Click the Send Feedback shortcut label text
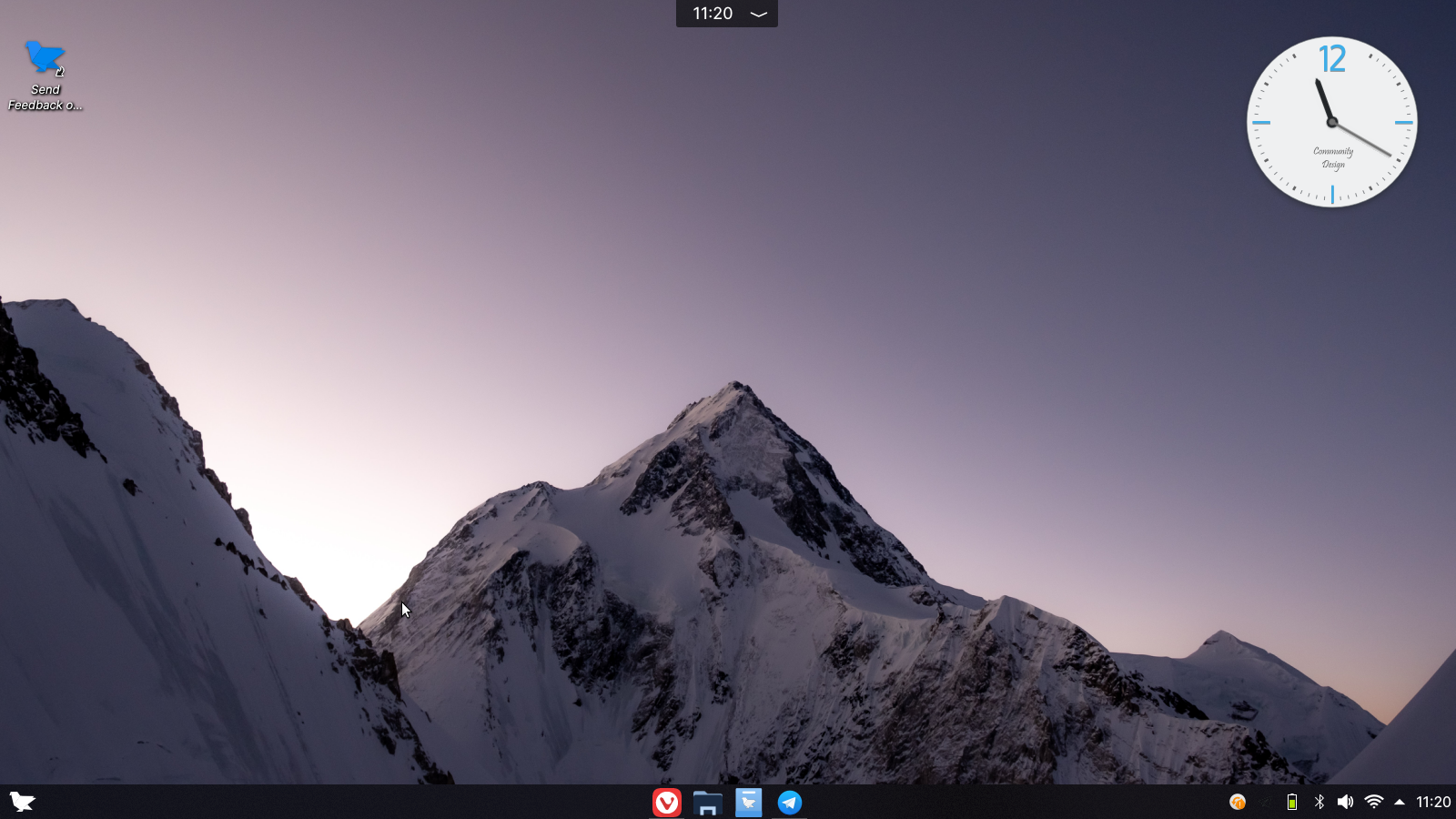1456x819 pixels. pos(45,97)
